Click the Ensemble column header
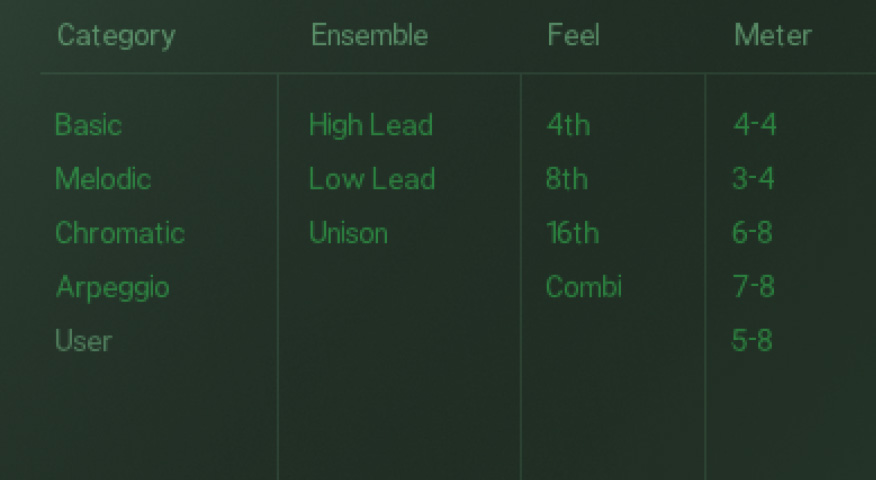 pyautogui.click(x=369, y=36)
